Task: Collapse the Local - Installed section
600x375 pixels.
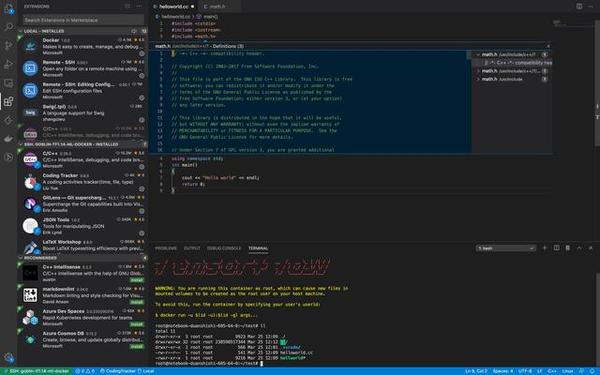Action: click(x=21, y=31)
